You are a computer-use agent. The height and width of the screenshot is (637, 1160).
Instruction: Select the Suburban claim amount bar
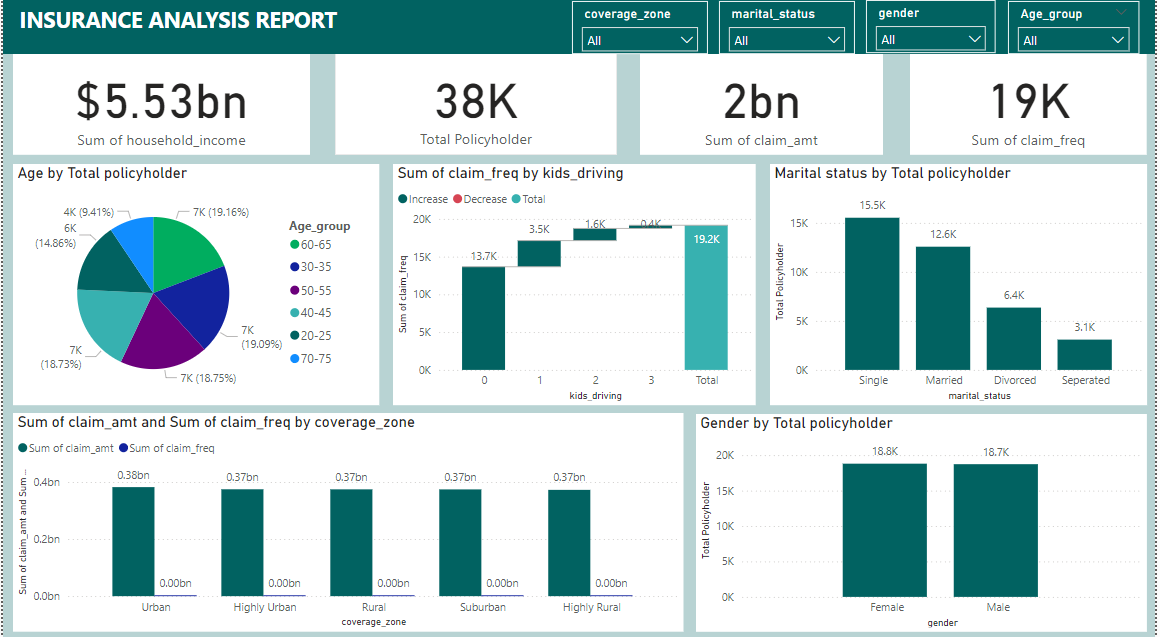pyautogui.click(x=460, y=542)
